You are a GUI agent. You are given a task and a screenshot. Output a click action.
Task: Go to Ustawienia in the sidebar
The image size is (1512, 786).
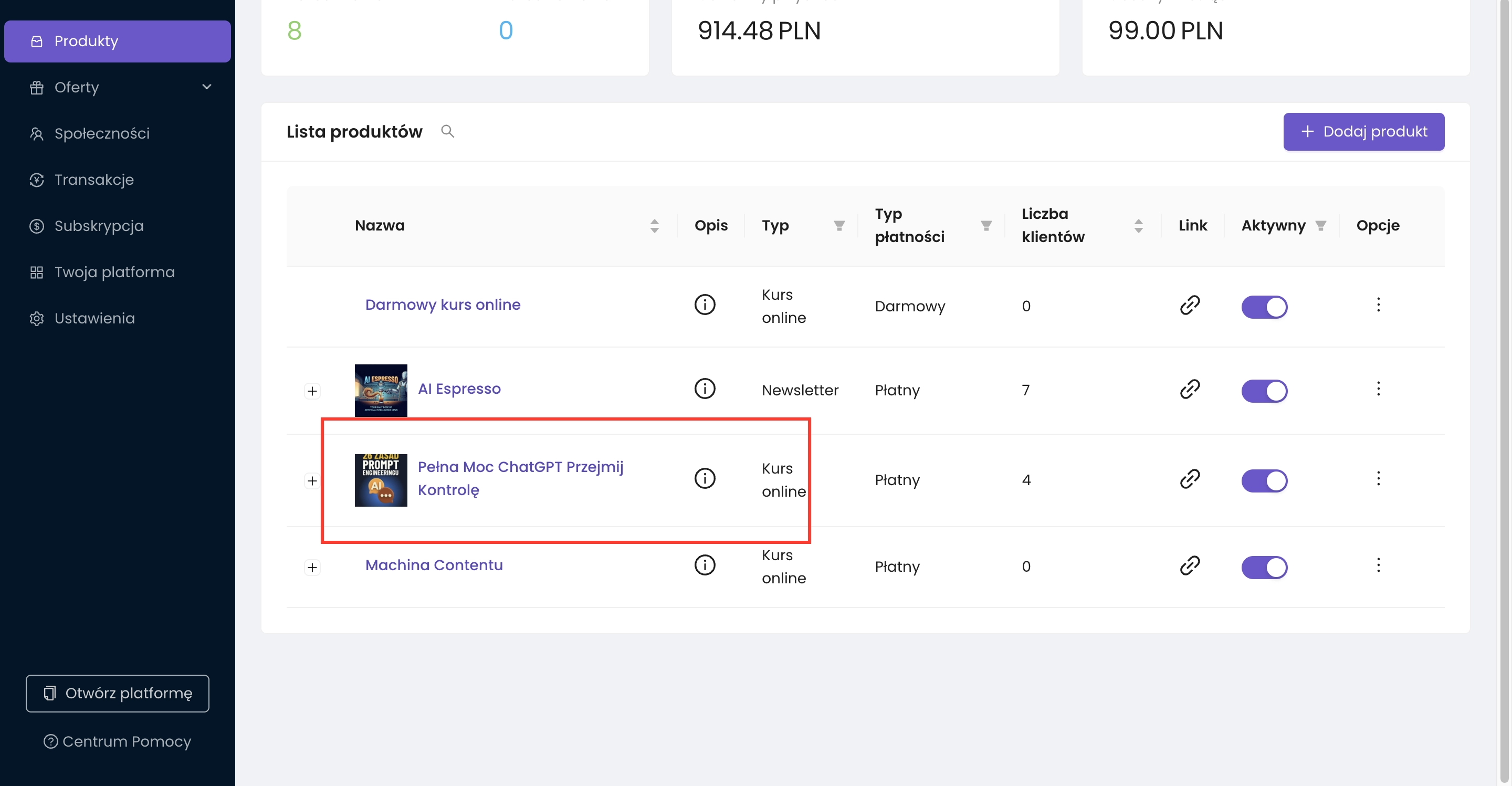click(94, 318)
